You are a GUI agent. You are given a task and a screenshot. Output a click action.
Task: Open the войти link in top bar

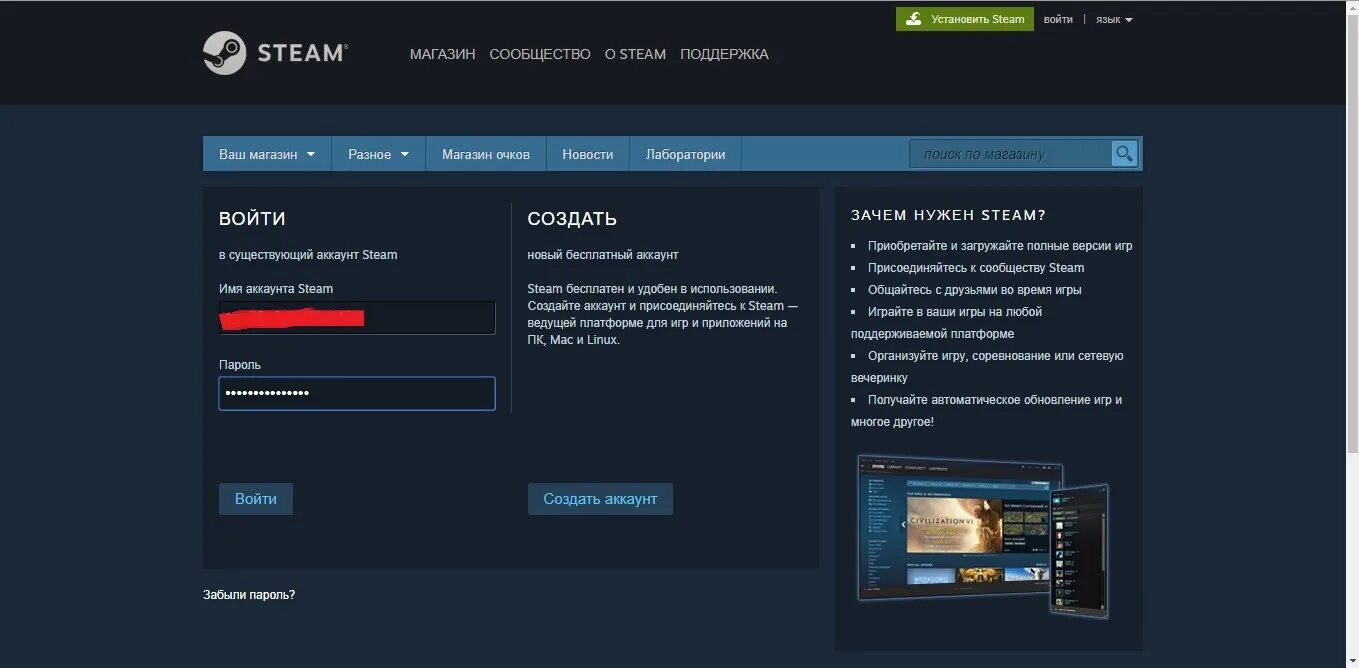tap(1058, 19)
